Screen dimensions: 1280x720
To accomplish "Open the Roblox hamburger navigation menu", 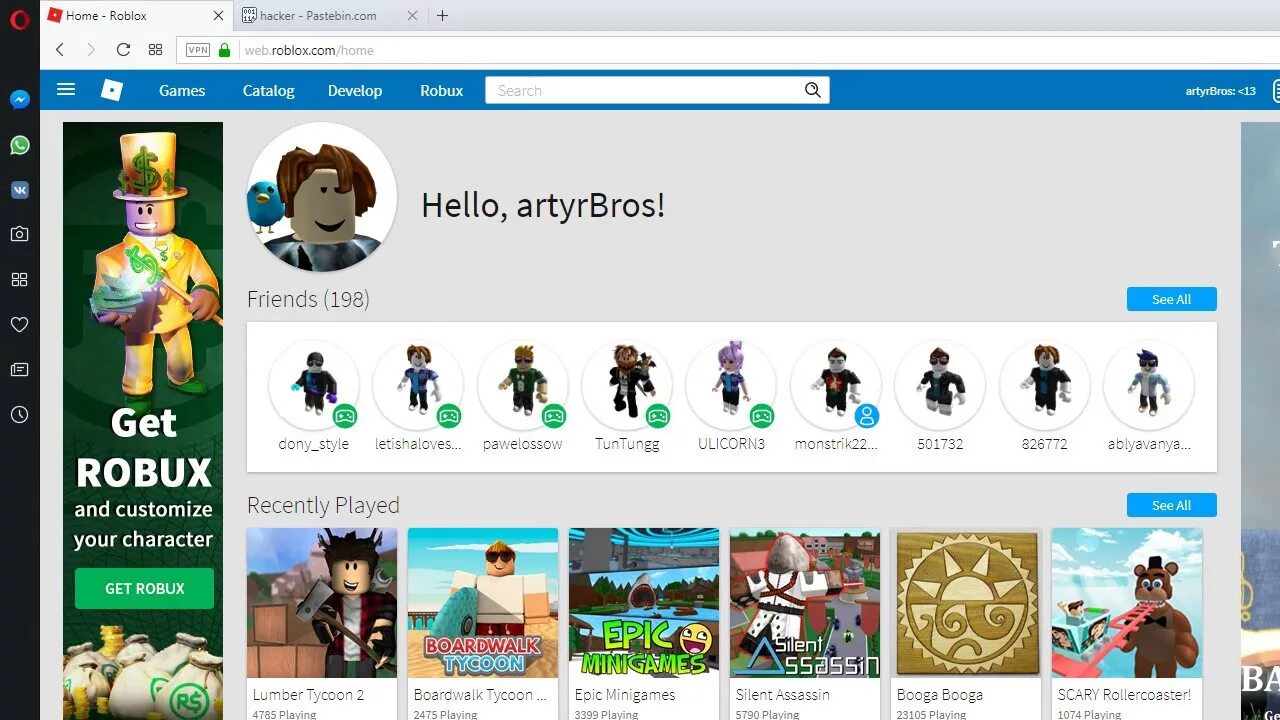I will pos(66,90).
